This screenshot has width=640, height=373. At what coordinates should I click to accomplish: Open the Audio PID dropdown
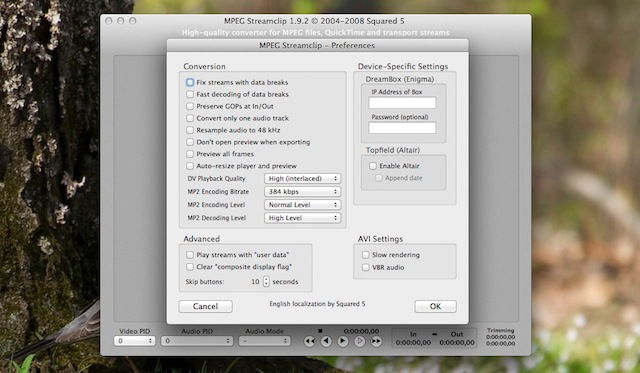197,341
